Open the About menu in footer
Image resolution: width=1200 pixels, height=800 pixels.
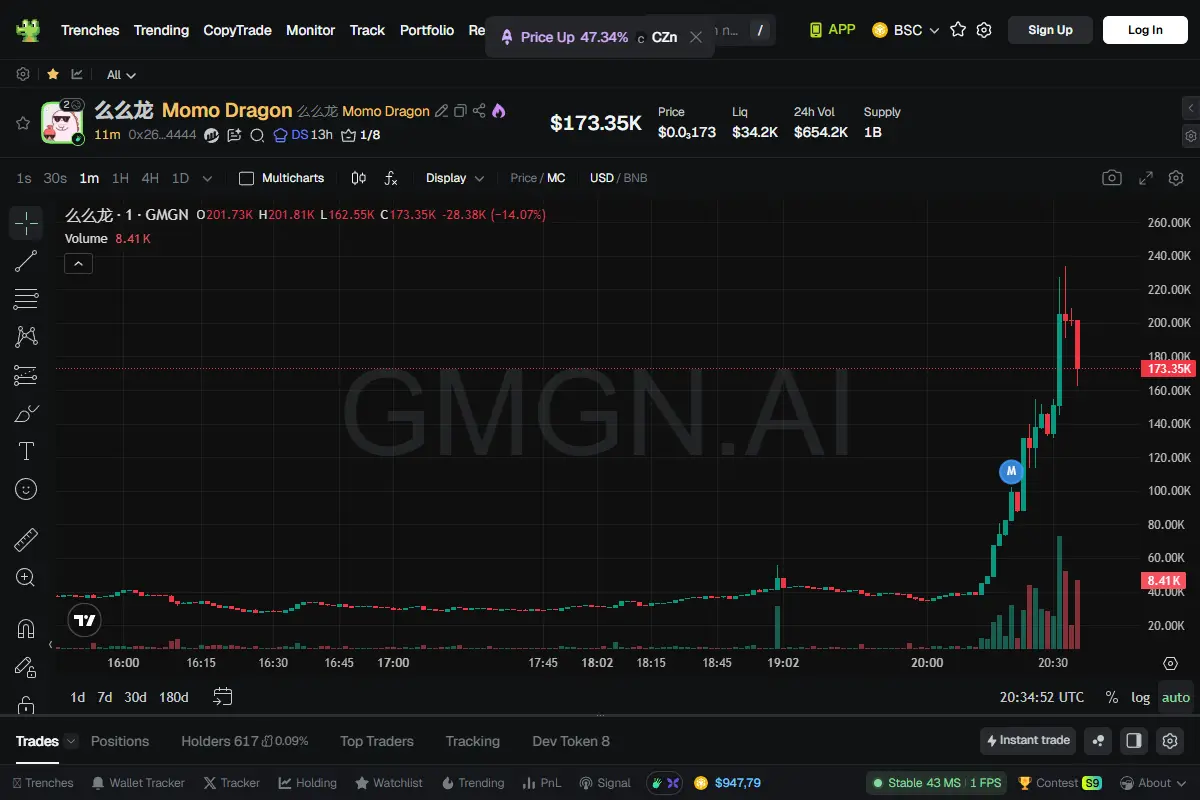[x=1152, y=783]
